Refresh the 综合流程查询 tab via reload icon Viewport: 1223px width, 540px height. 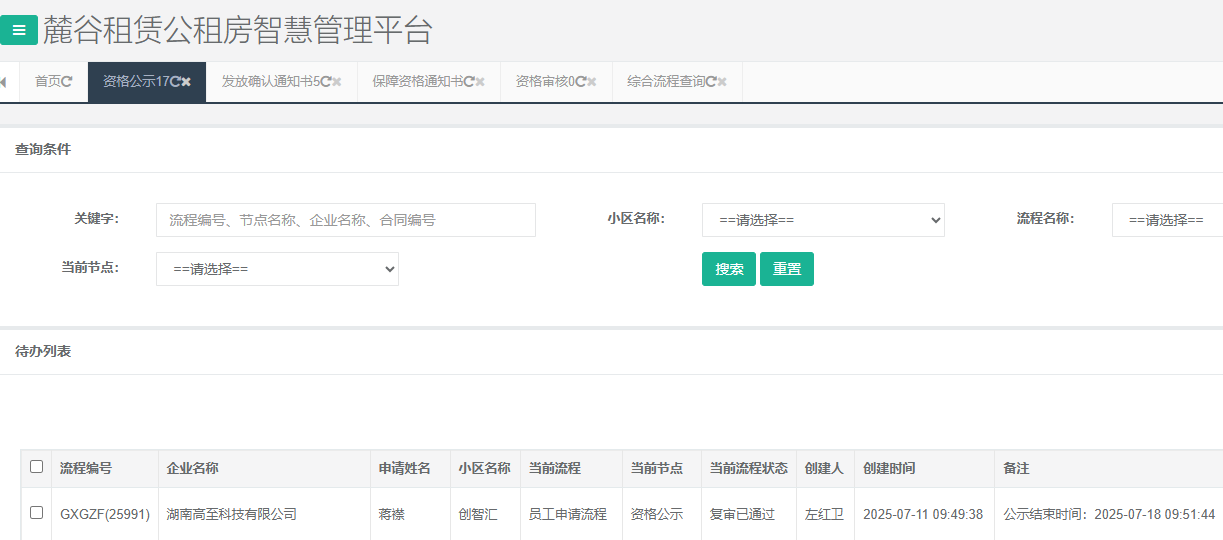711,82
